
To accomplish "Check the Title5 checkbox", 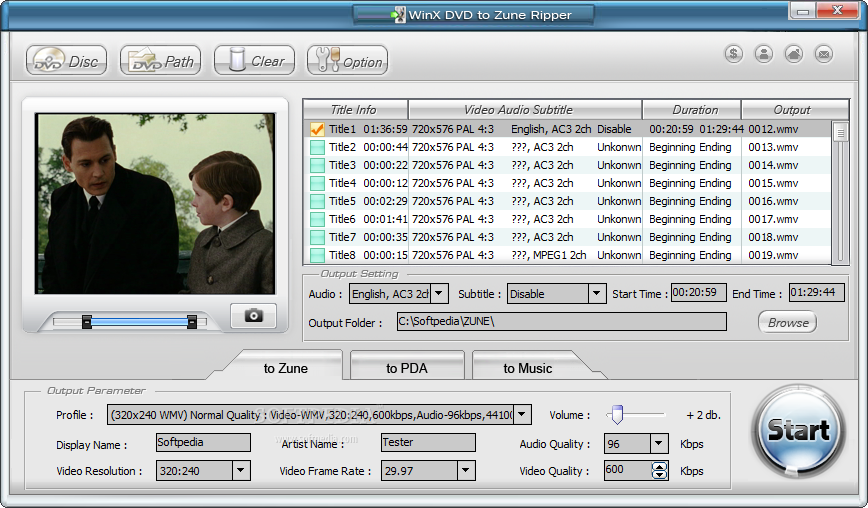I will tap(317, 201).
